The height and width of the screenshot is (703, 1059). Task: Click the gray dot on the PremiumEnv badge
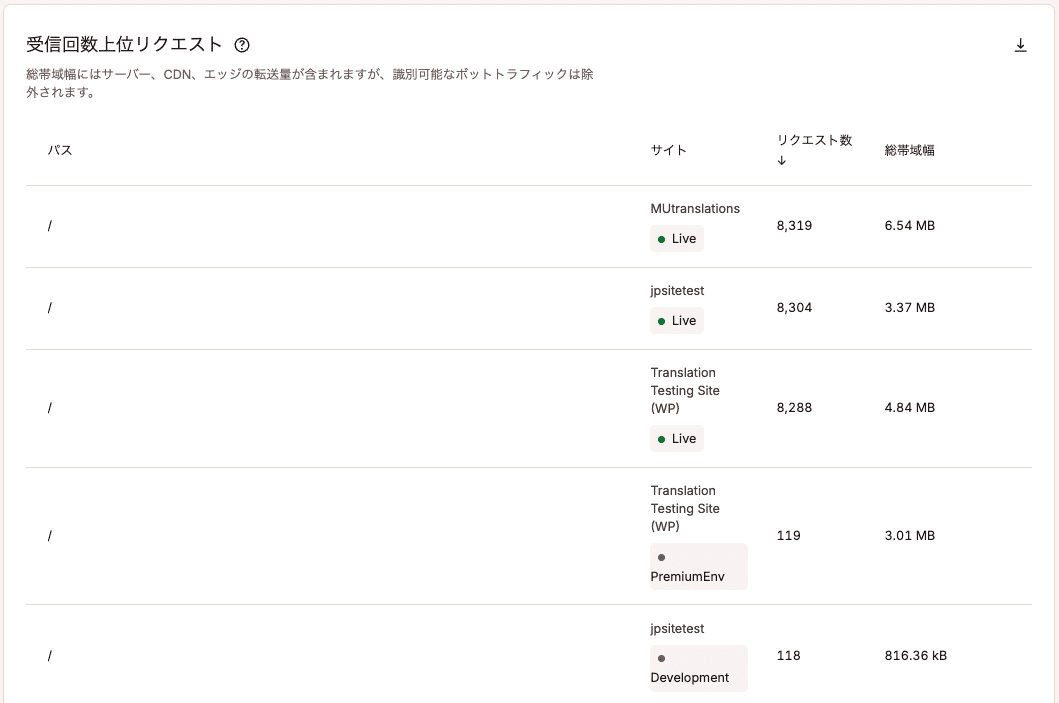(x=662, y=558)
